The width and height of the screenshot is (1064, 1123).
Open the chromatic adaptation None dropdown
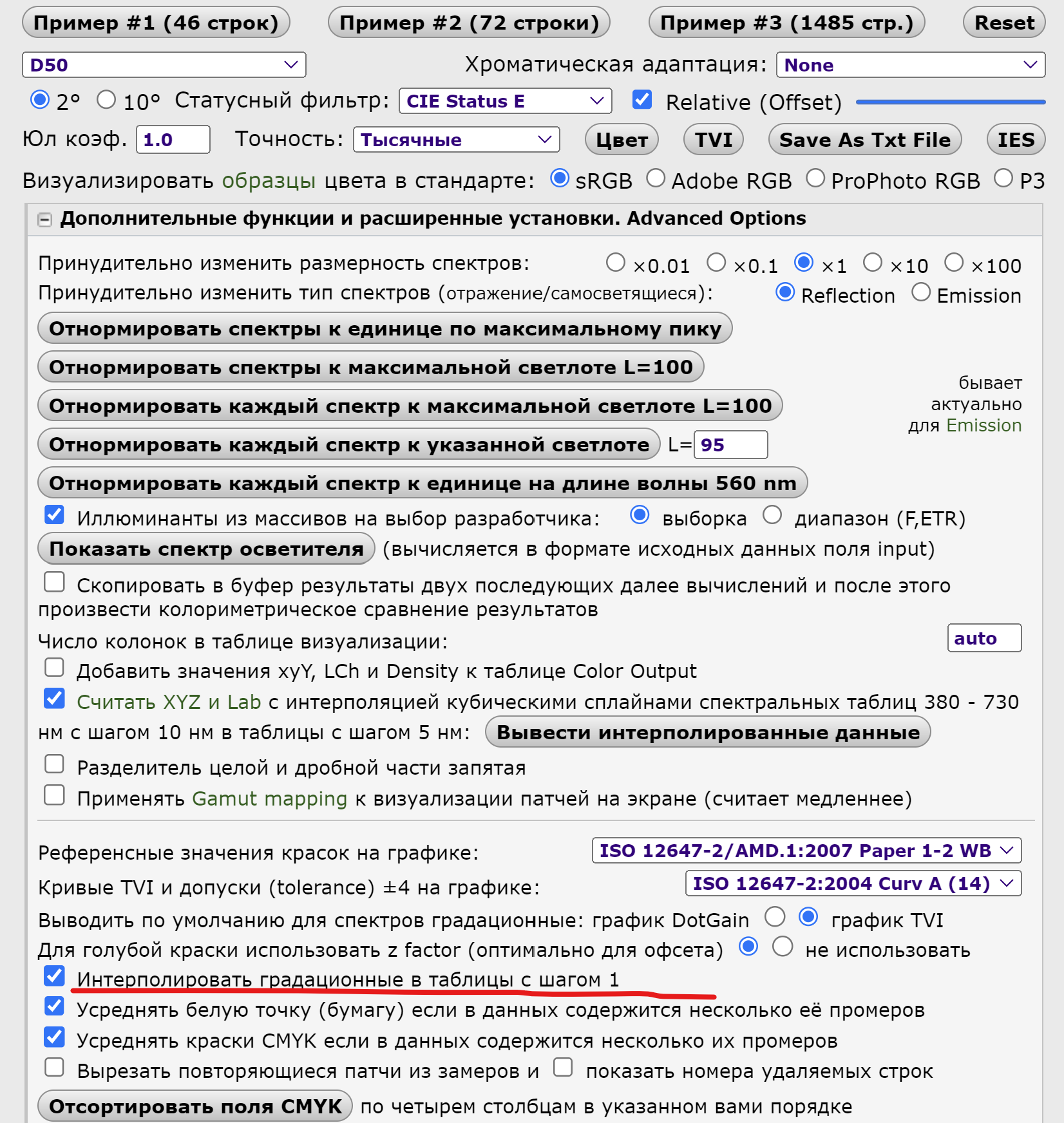(910, 65)
